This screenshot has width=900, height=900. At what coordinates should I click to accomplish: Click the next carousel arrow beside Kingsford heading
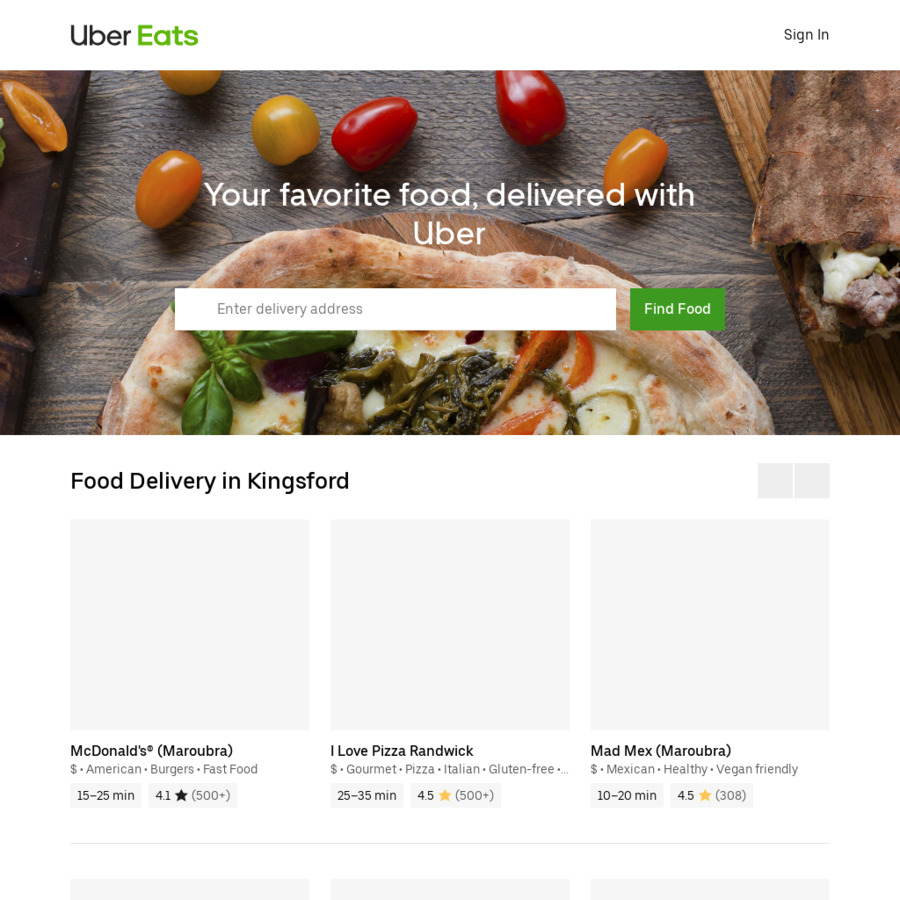point(812,480)
